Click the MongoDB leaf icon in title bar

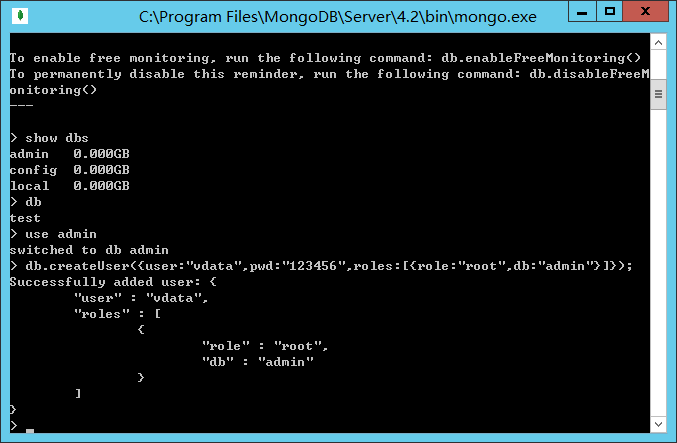click(x=20, y=16)
